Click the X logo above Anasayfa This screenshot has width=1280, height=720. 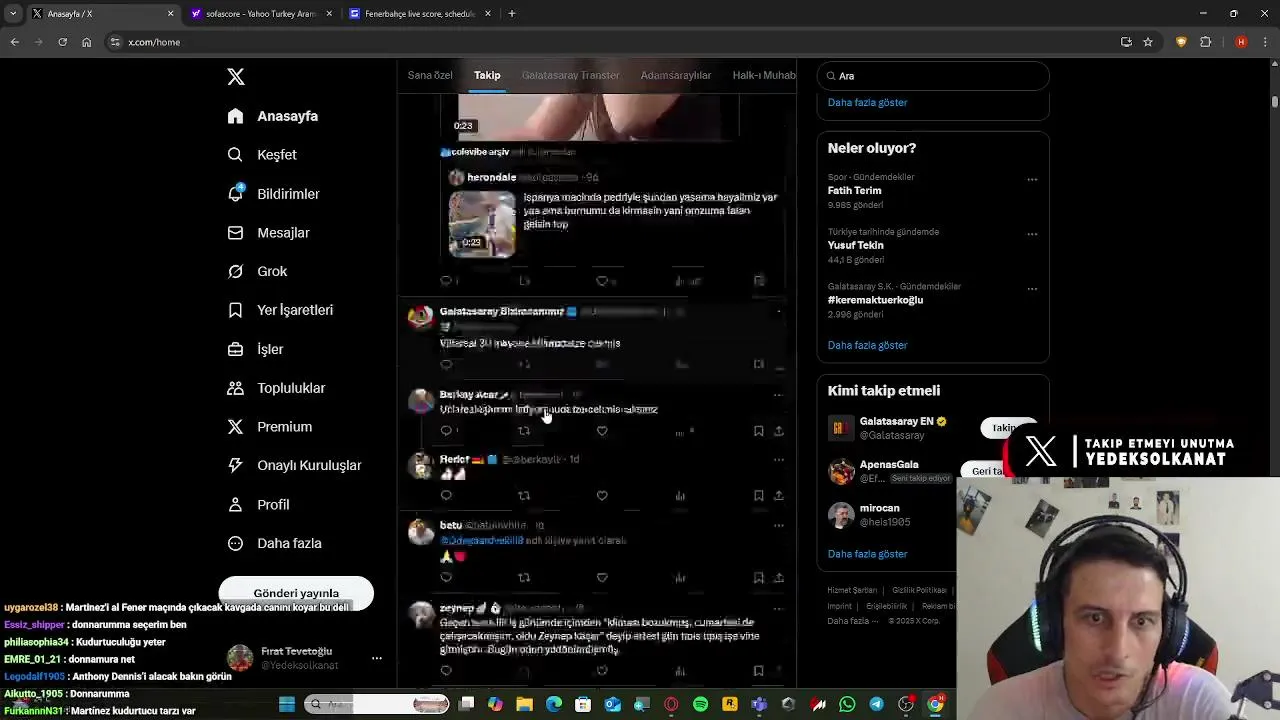tap(236, 77)
